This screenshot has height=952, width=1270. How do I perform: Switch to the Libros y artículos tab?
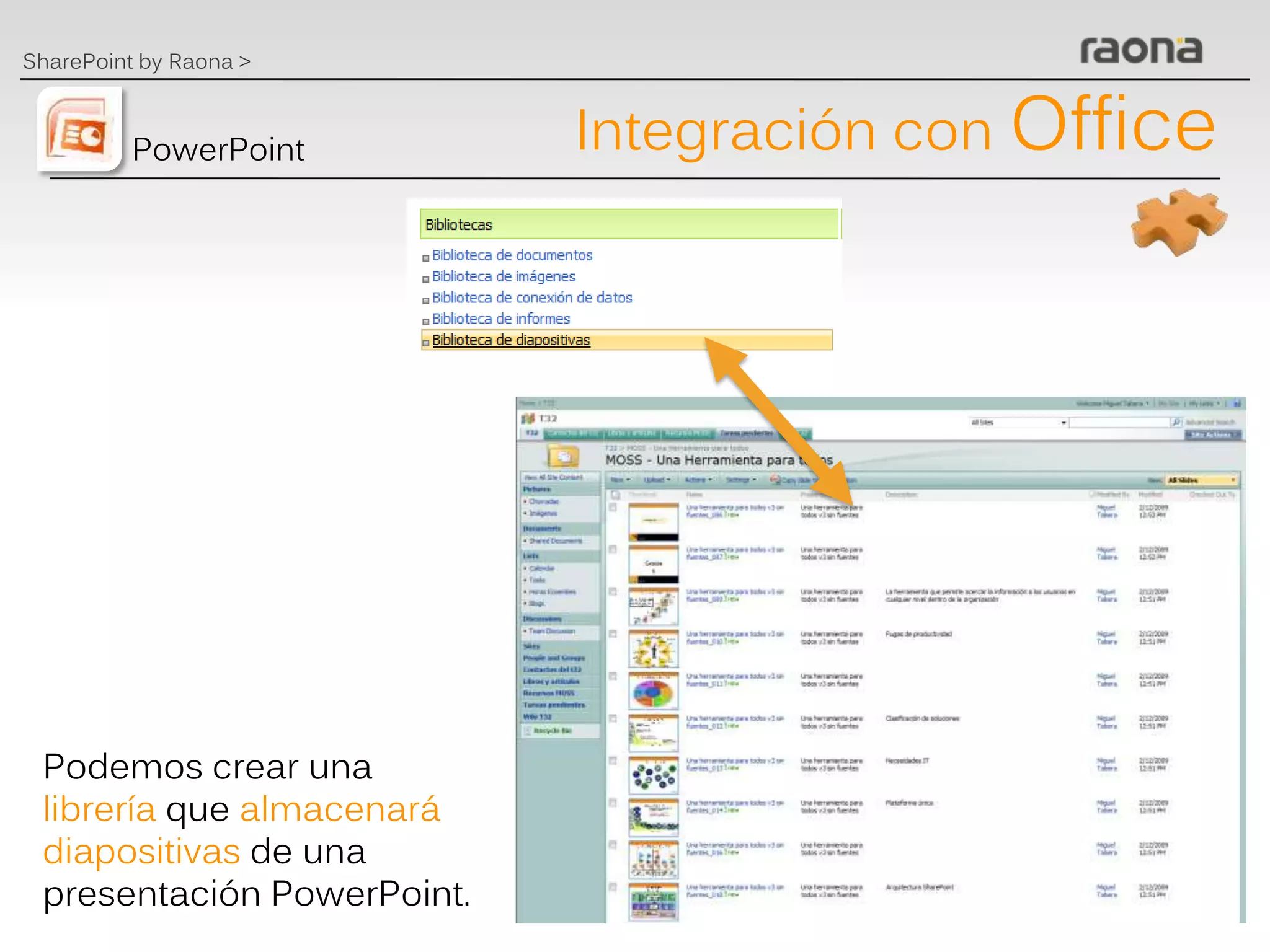(633, 433)
